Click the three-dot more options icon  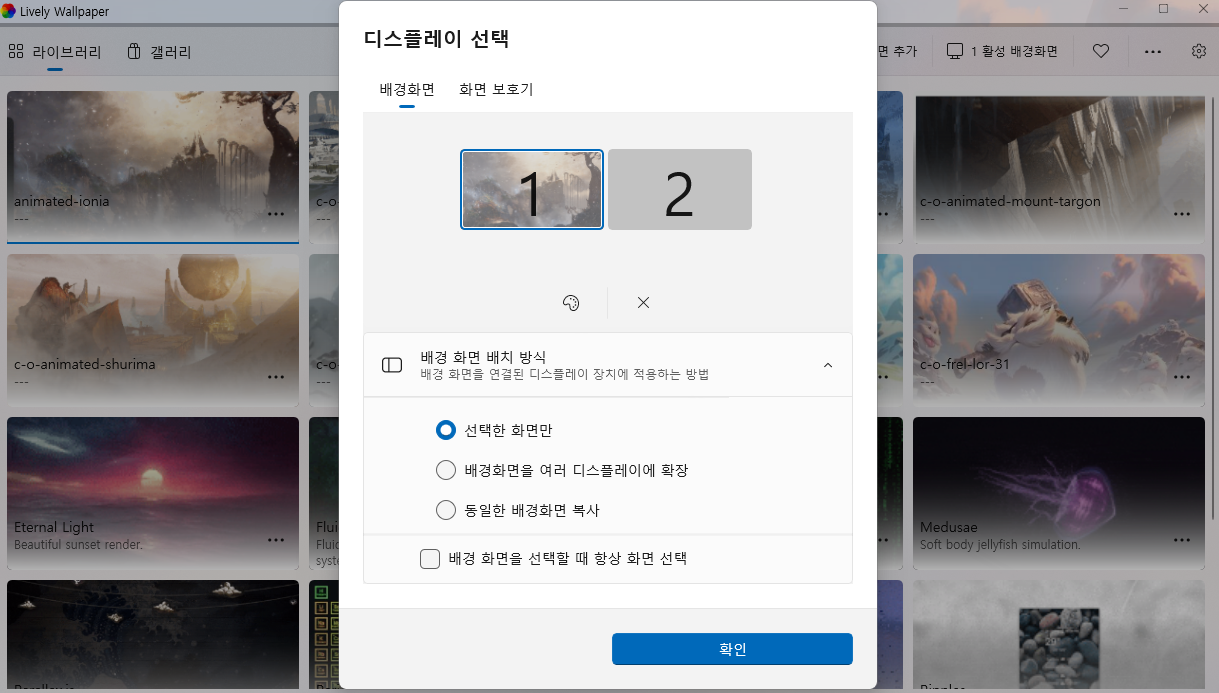(1152, 51)
